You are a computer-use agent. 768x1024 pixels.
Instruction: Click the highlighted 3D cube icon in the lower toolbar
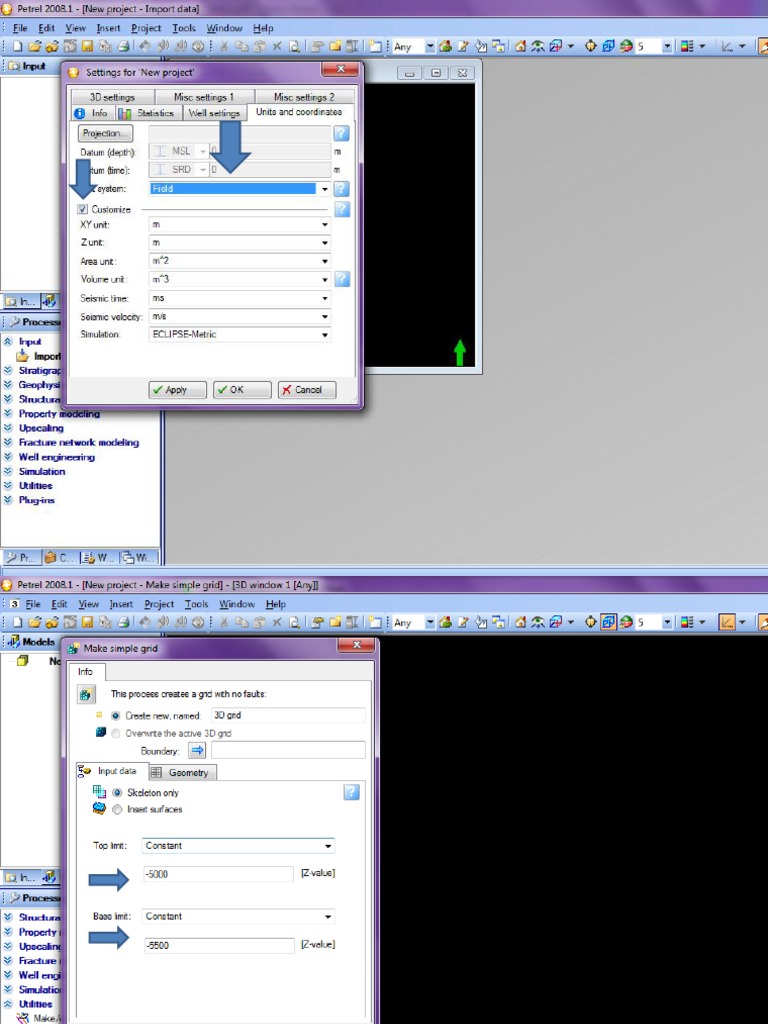pos(608,622)
